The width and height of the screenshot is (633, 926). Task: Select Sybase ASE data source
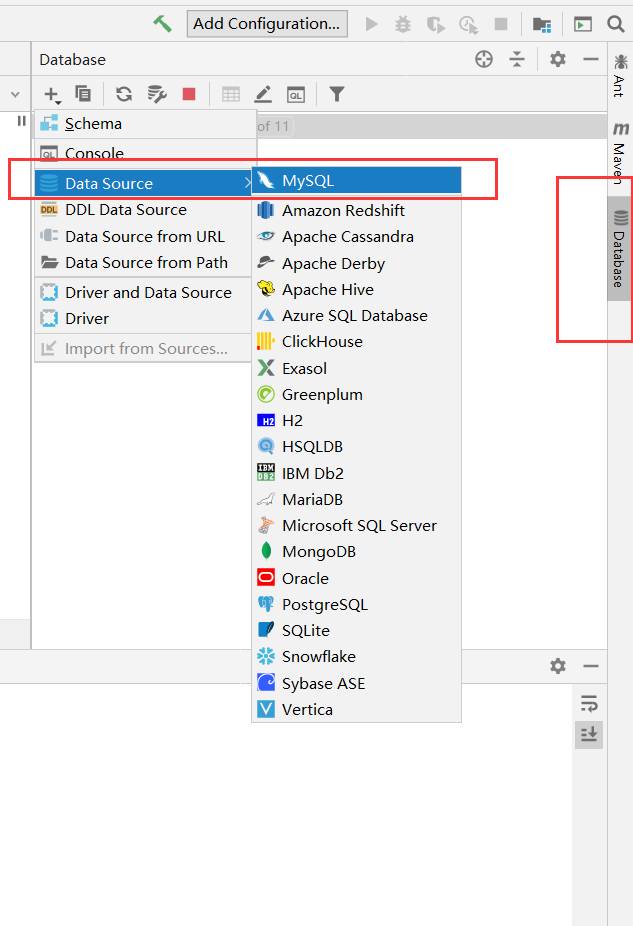tap(357, 683)
